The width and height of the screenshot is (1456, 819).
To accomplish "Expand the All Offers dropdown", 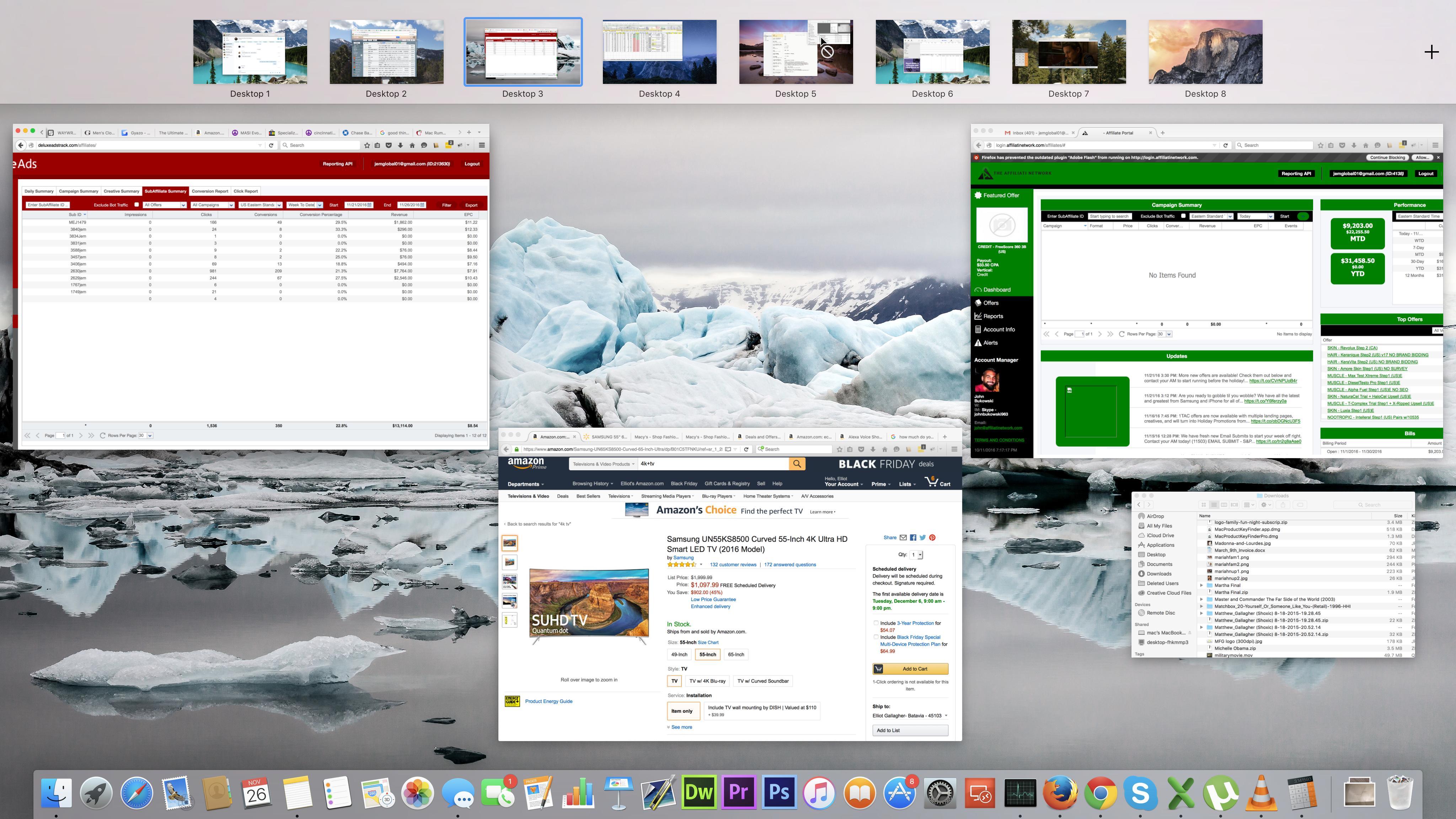I will click(165, 205).
